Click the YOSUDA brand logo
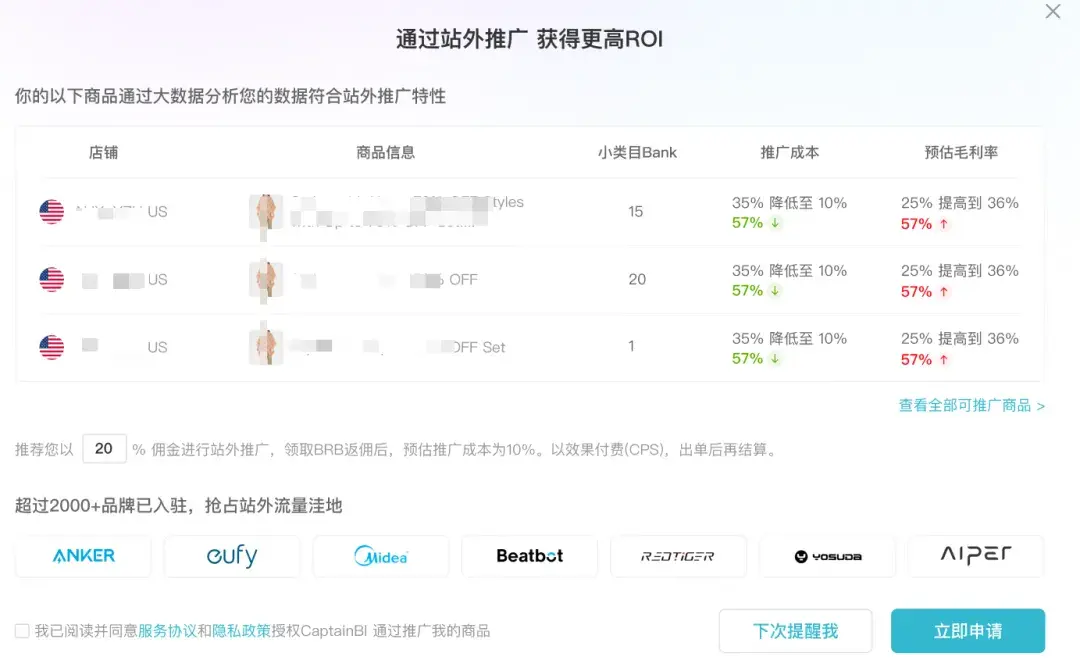 [827, 556]
